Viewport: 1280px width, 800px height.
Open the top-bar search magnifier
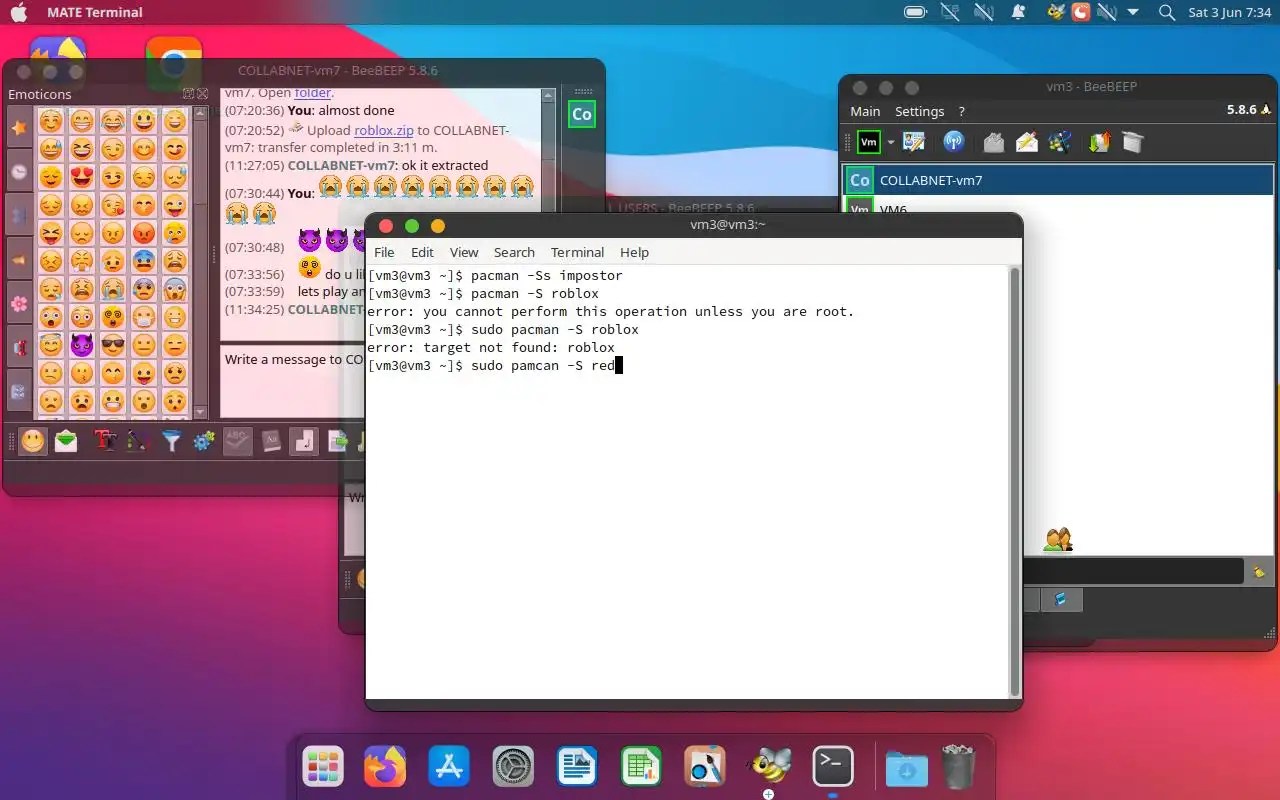[1166, 12]
